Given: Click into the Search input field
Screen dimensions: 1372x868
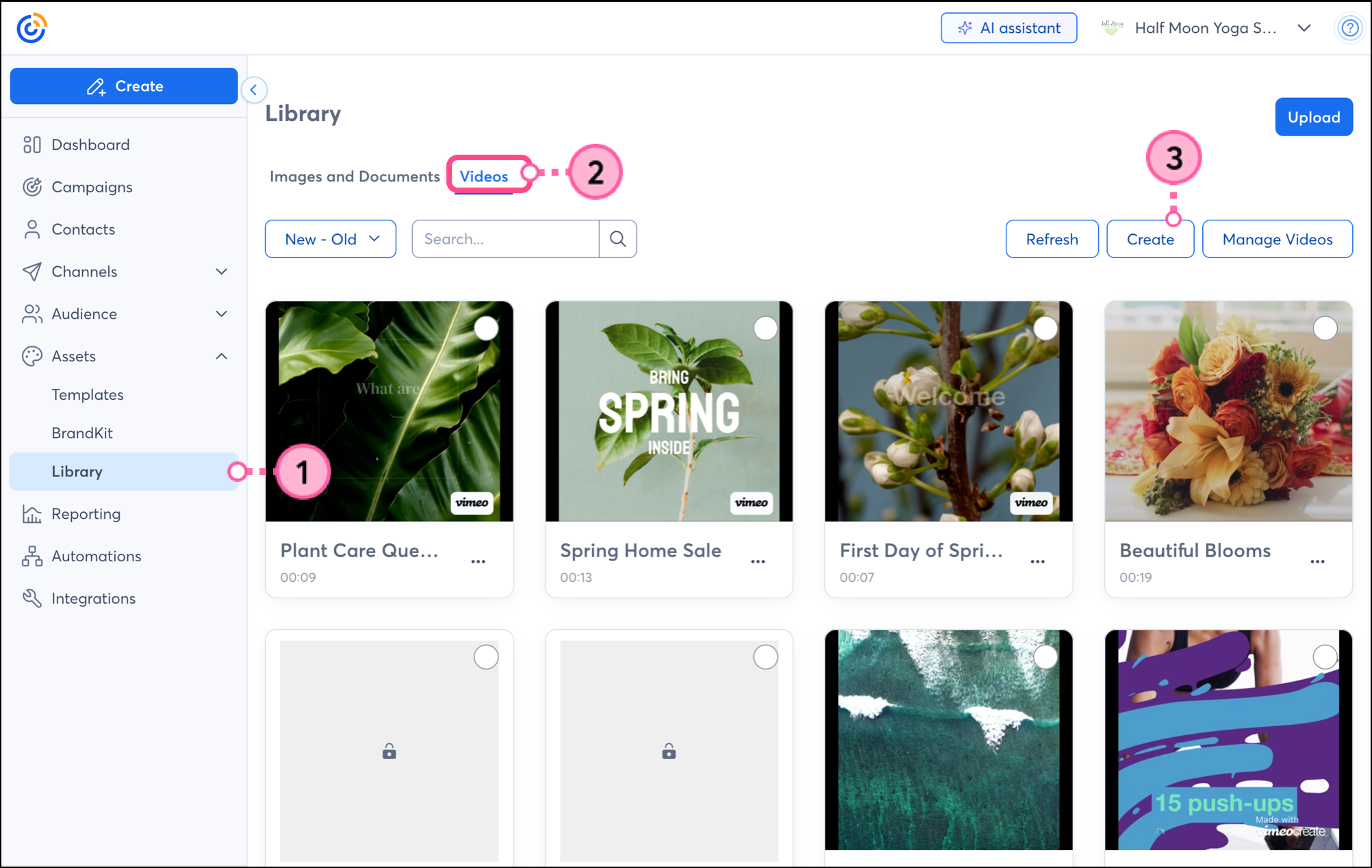Looking at the screenshot, I should click(x=505, y=239).
